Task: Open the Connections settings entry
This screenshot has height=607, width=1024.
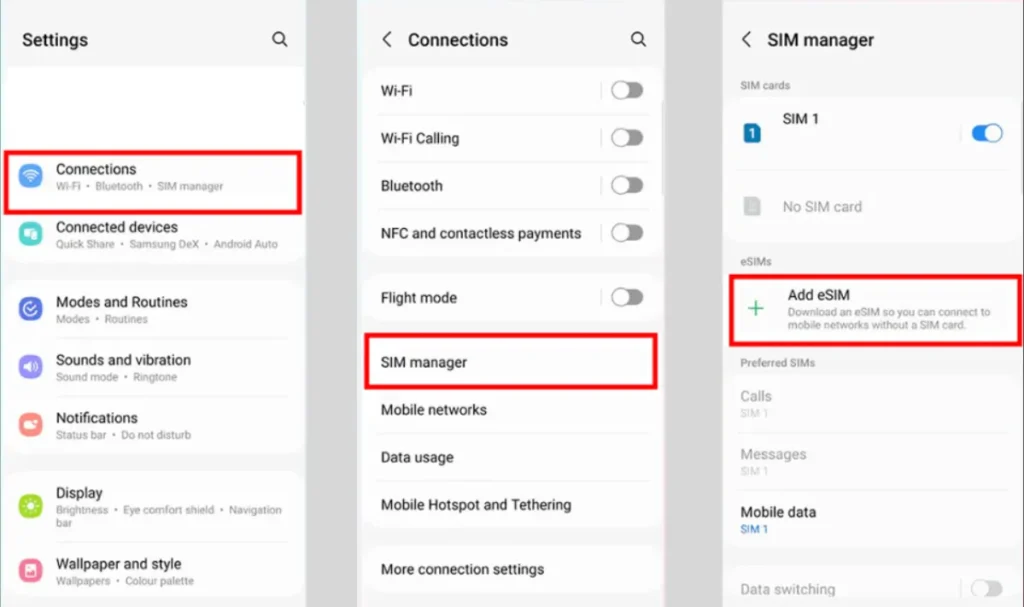Action: coord(153,182)
